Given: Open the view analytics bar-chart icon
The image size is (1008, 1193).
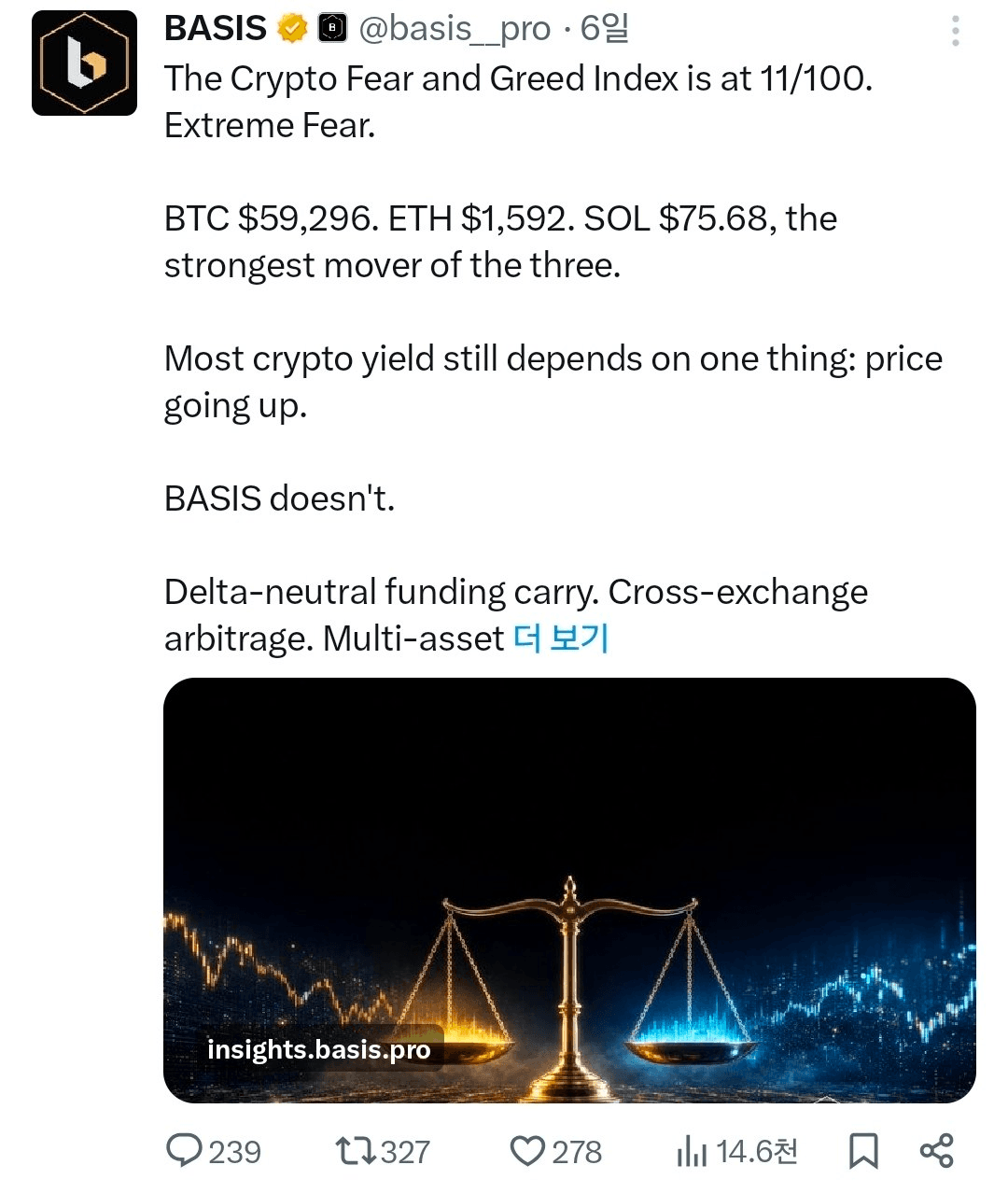Looking at the screenshot, I should click(692, 1152).
